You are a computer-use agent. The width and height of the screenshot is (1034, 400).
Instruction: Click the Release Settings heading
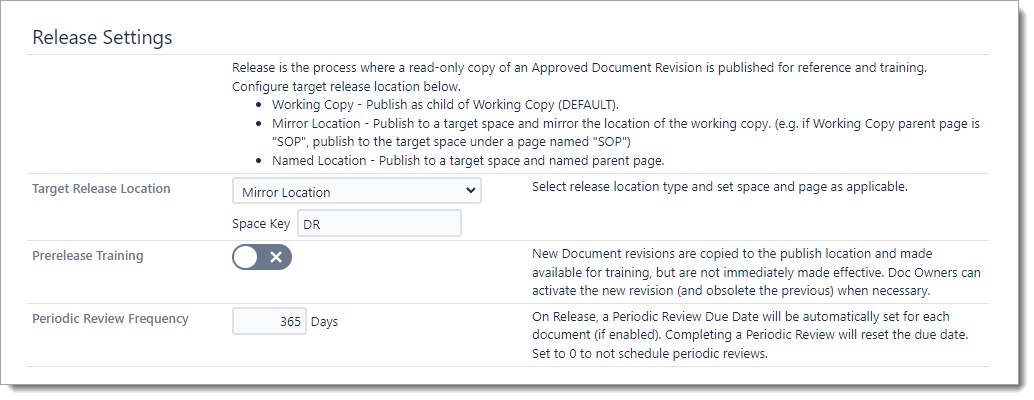[103, 37]
